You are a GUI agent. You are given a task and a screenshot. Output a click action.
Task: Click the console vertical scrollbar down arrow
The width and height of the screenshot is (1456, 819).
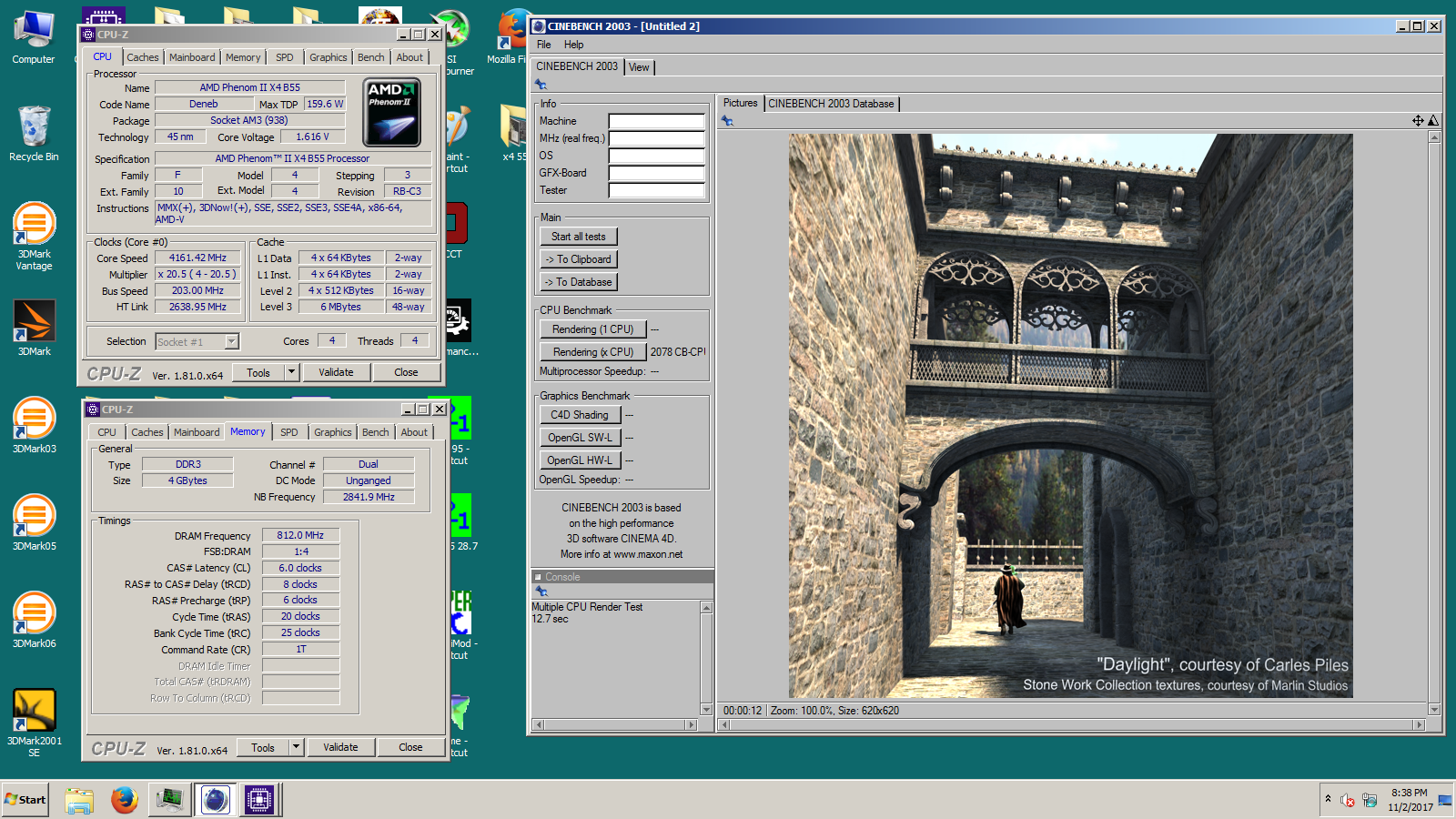(706, 710)
